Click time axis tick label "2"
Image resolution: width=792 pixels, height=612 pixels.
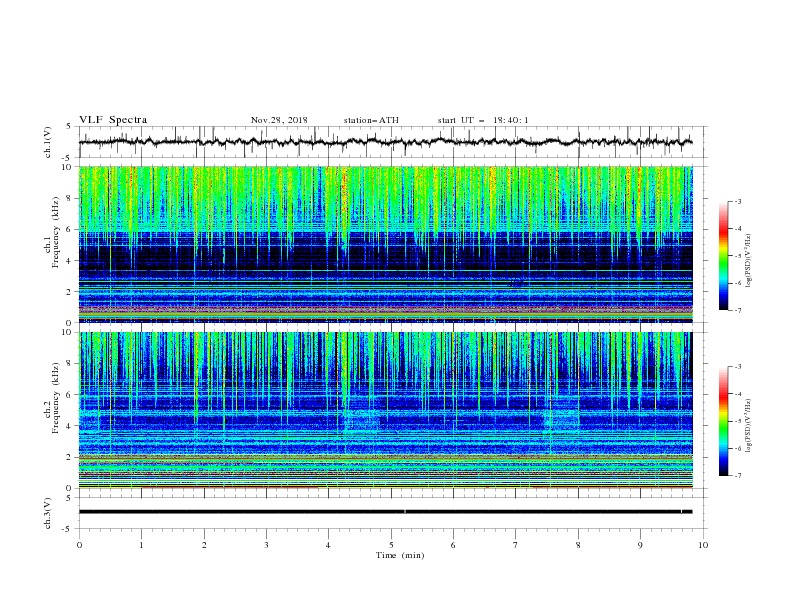point(204,545)
